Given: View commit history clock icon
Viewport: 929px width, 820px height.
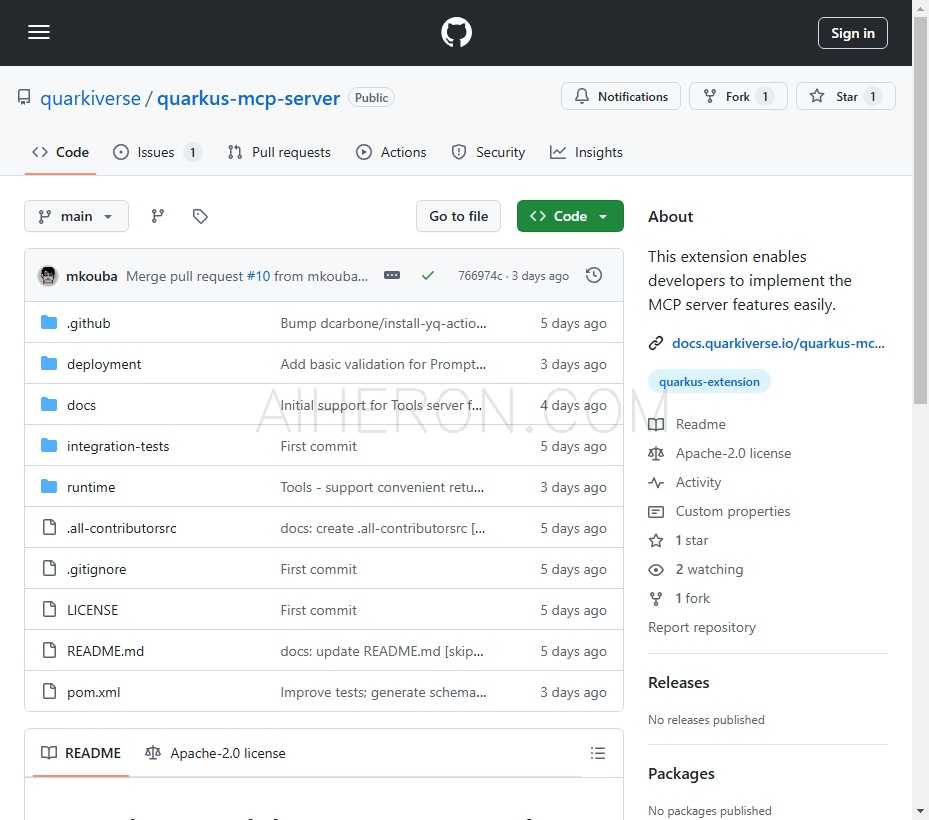Looking at the screenshot, I should tap(594, 276).
